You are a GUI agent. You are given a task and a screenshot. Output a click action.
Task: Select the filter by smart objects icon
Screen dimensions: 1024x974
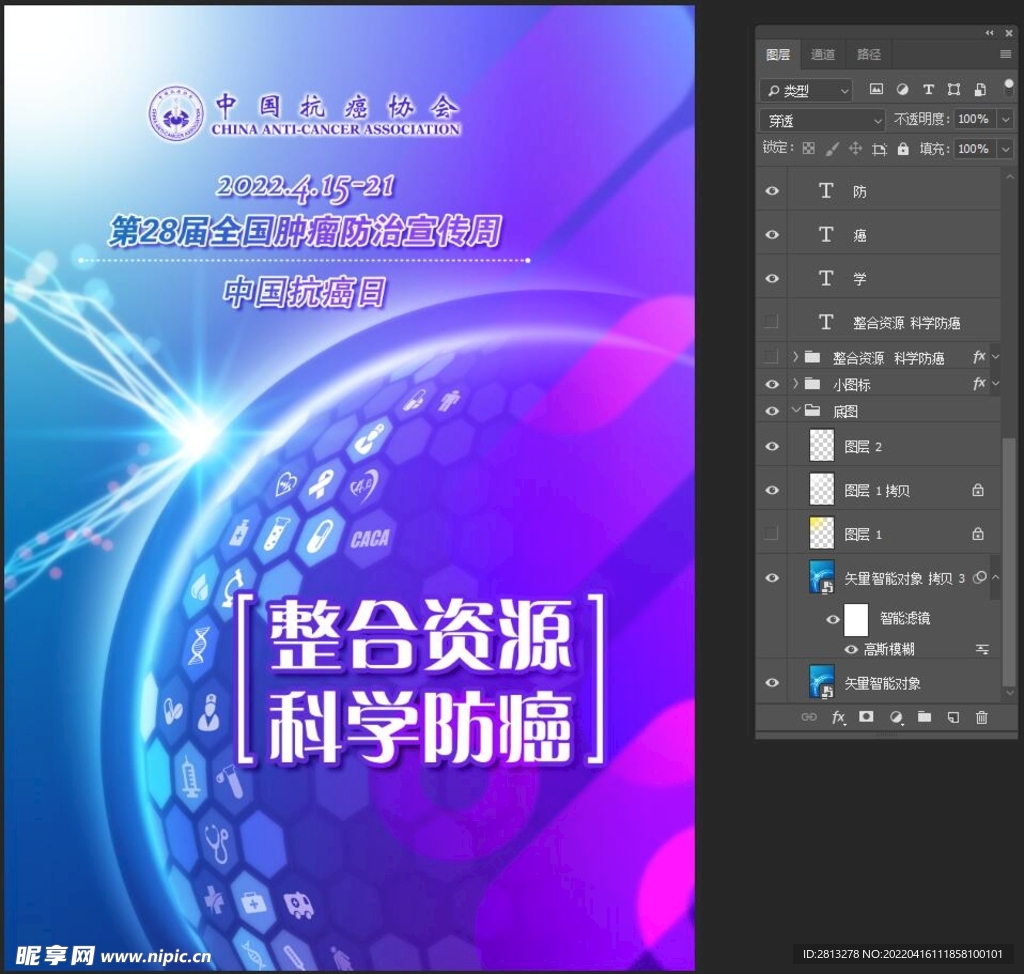(979, 90)
